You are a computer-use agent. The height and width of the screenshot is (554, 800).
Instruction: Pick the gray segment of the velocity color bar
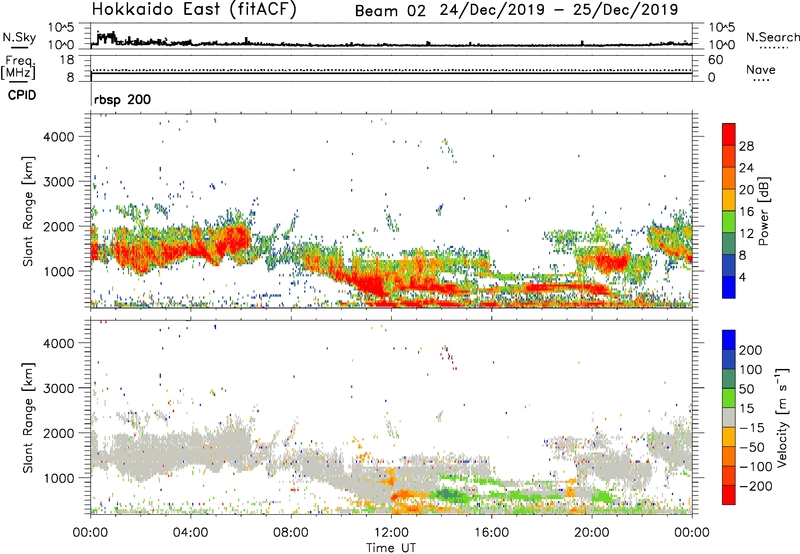point(729,417)
